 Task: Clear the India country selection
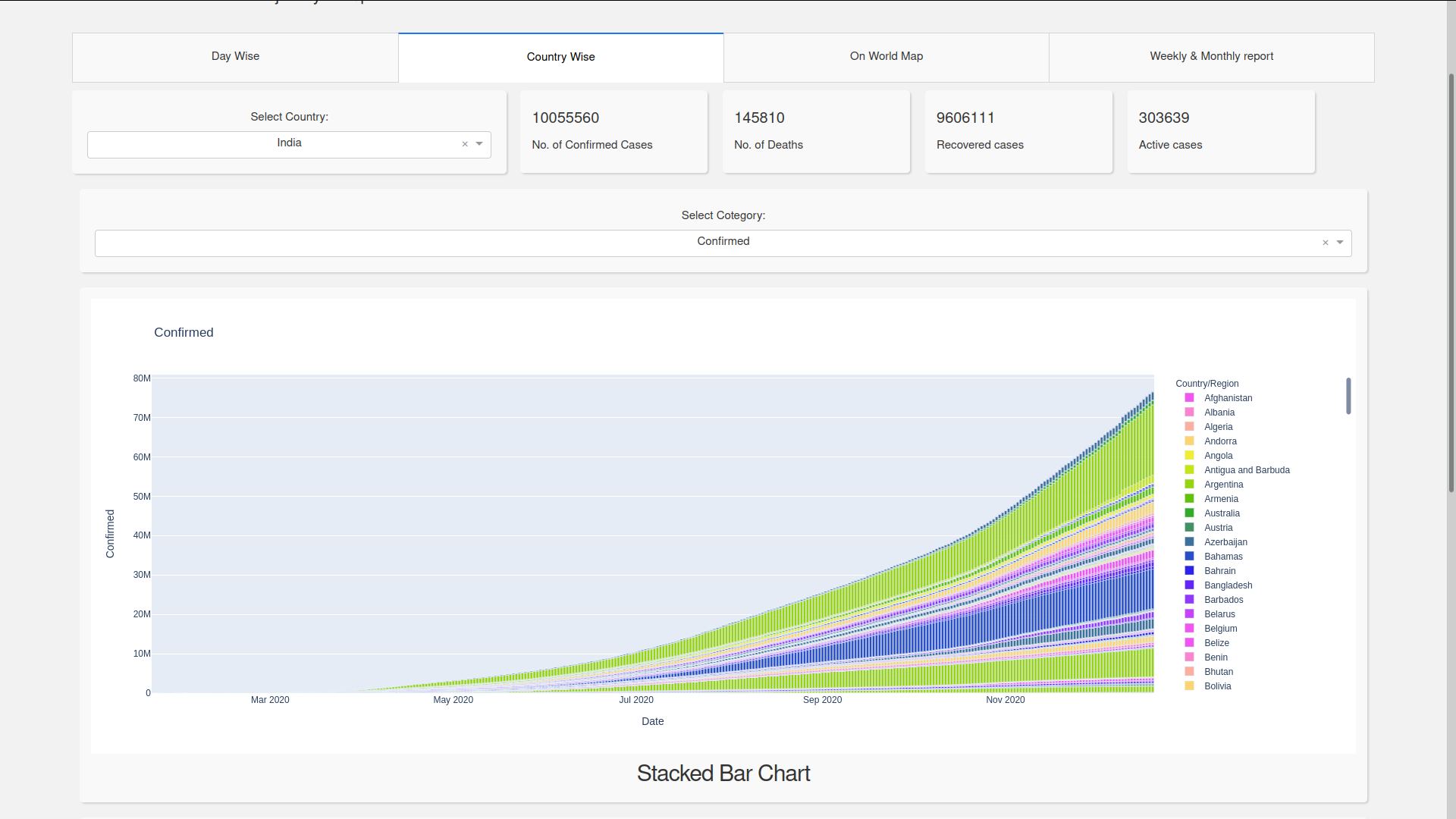click(x=464, y=143)
